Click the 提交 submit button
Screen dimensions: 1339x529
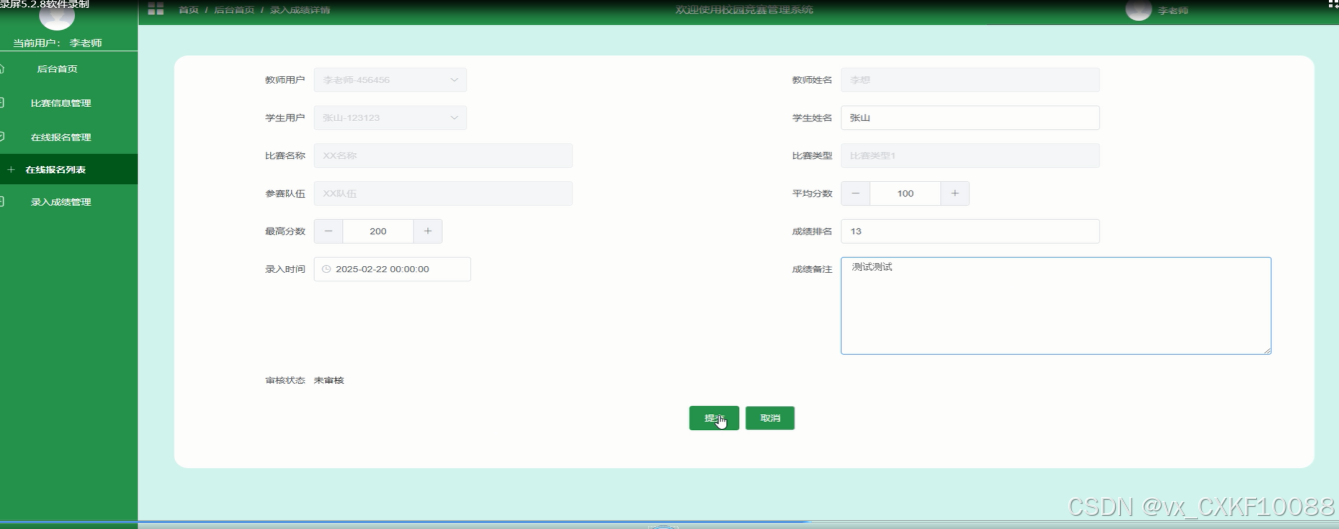pyautogui.click(x=714, y=418)
